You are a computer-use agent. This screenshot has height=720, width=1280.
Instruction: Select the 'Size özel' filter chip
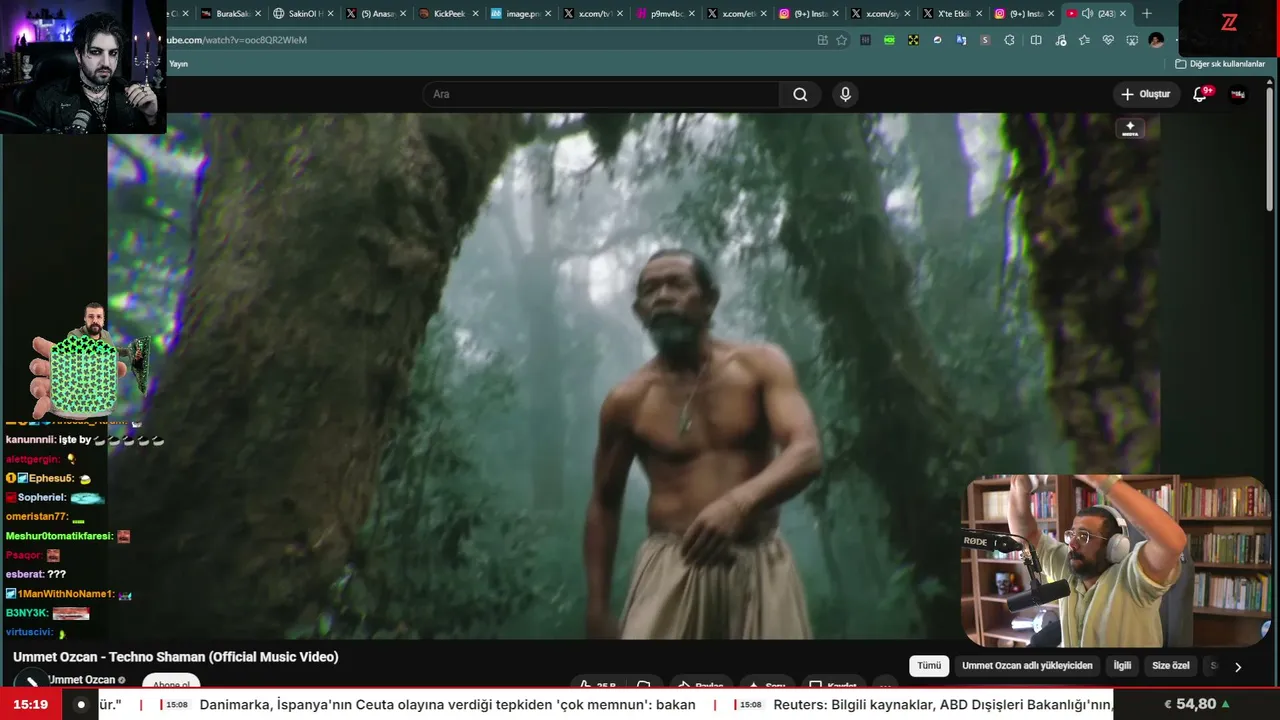tap(1171, 666)
